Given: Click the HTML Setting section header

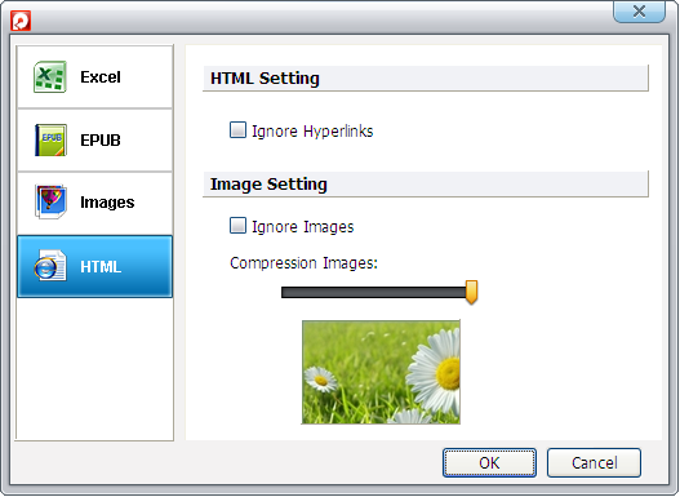Looking at the screenshot, I should click(x=265, y=79).
